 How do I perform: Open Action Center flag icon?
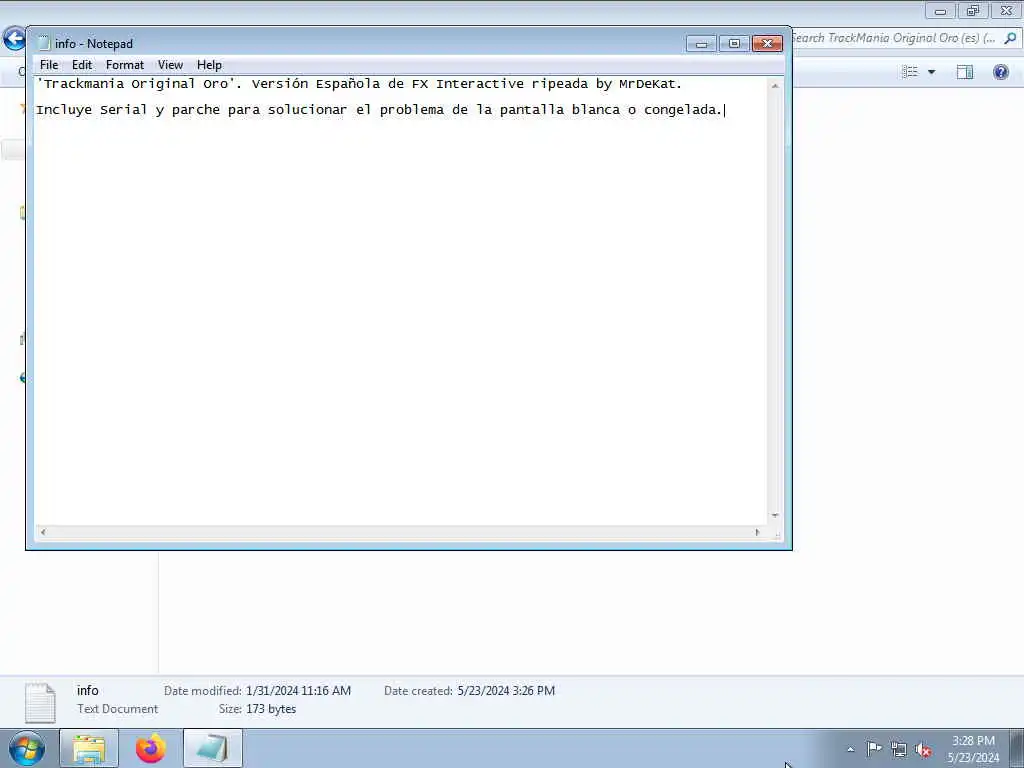[x=874, y=748]
